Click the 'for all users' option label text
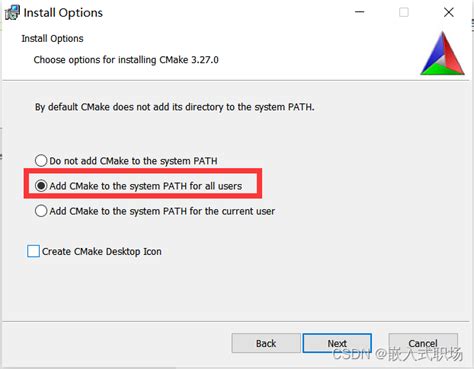This screenshot has width=474, height=369. (x=146, y=186)
